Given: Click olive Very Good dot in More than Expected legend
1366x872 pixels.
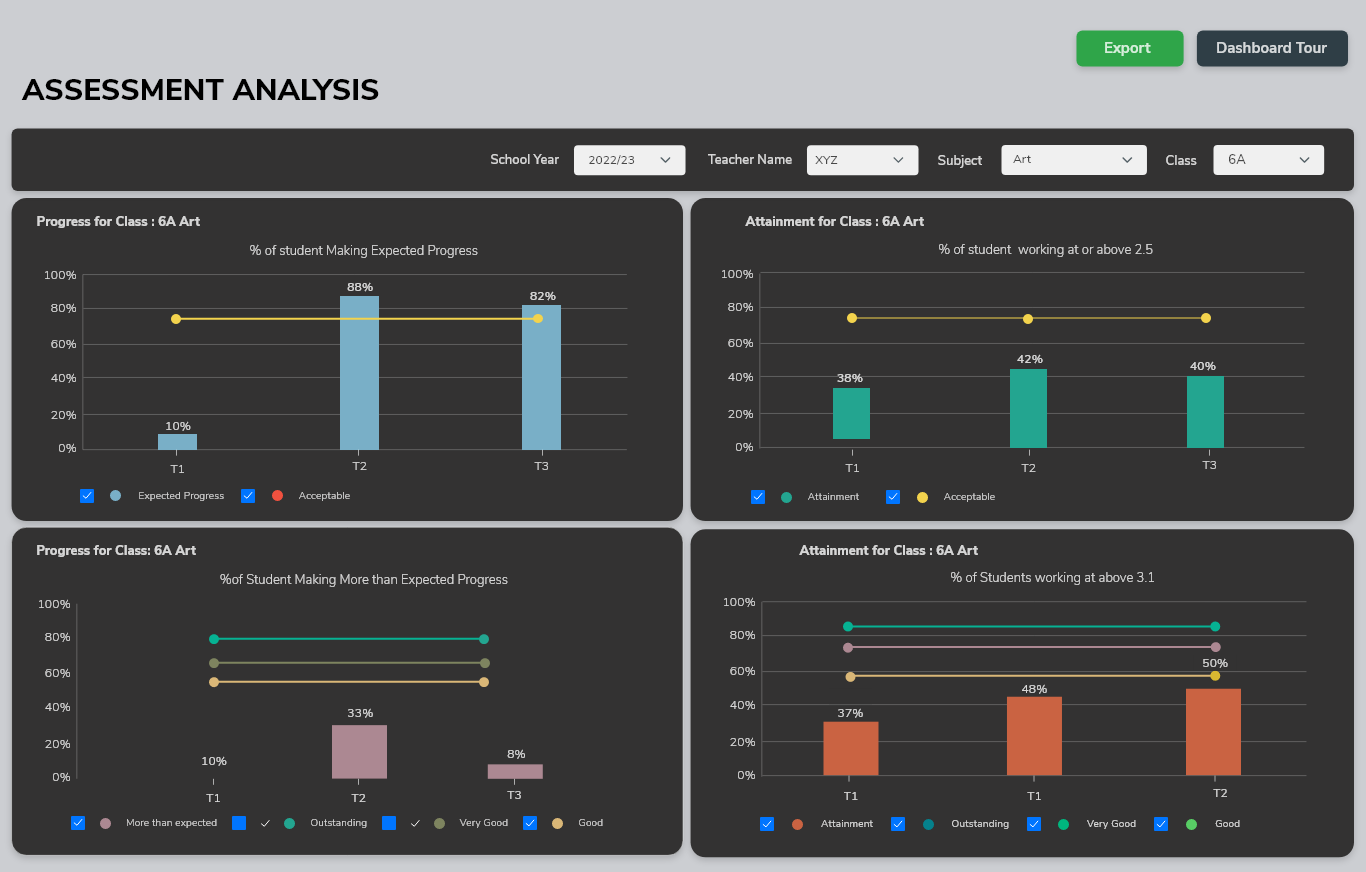Looking at the screenshot, I should [439, 823].
